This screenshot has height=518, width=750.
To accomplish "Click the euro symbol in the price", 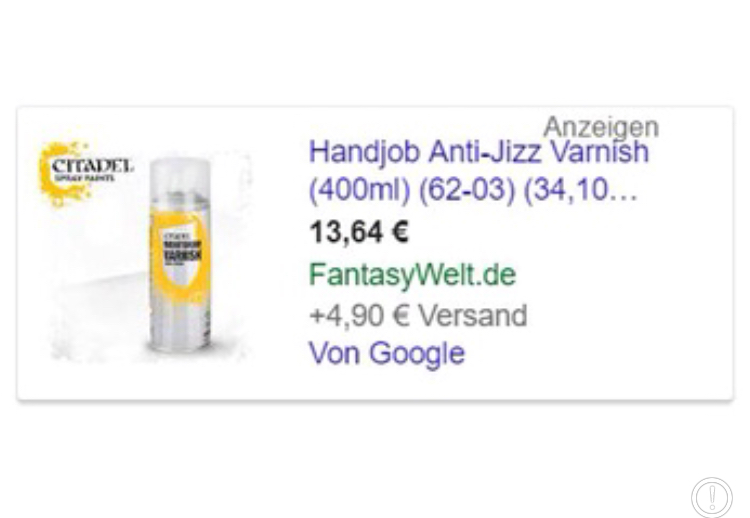I will 399,232.
